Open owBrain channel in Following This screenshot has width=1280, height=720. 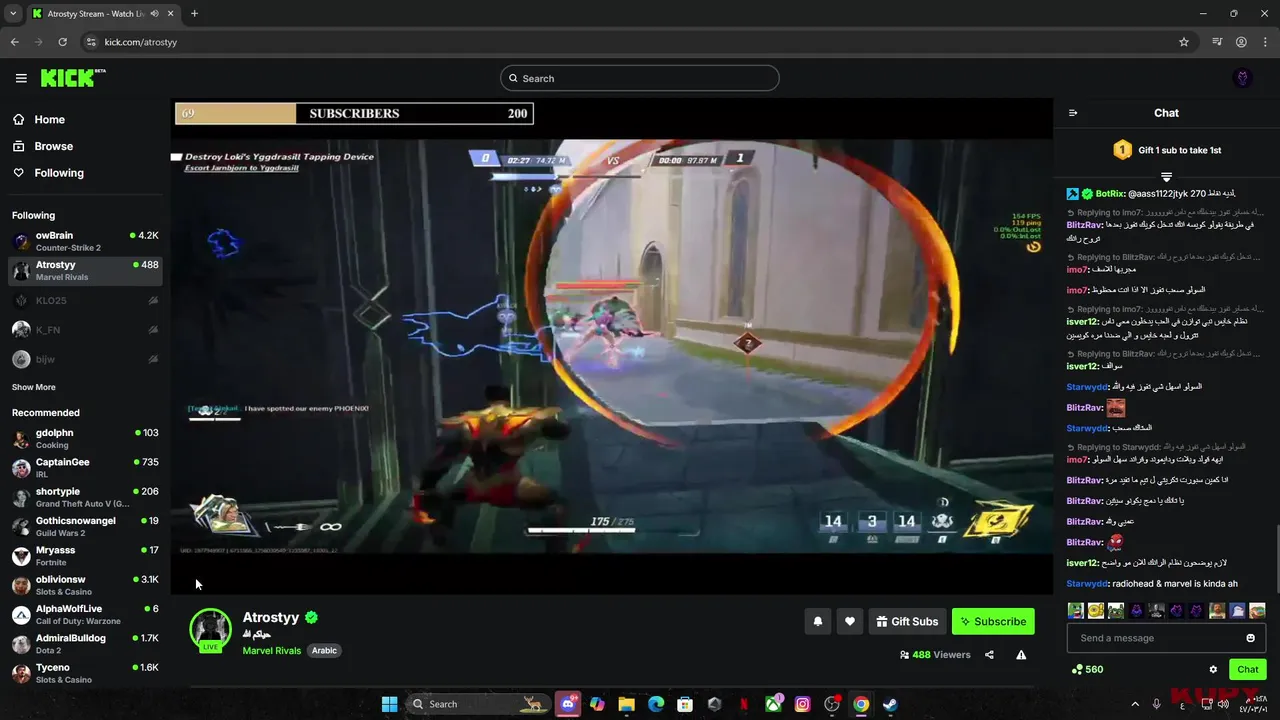(85, 241)
